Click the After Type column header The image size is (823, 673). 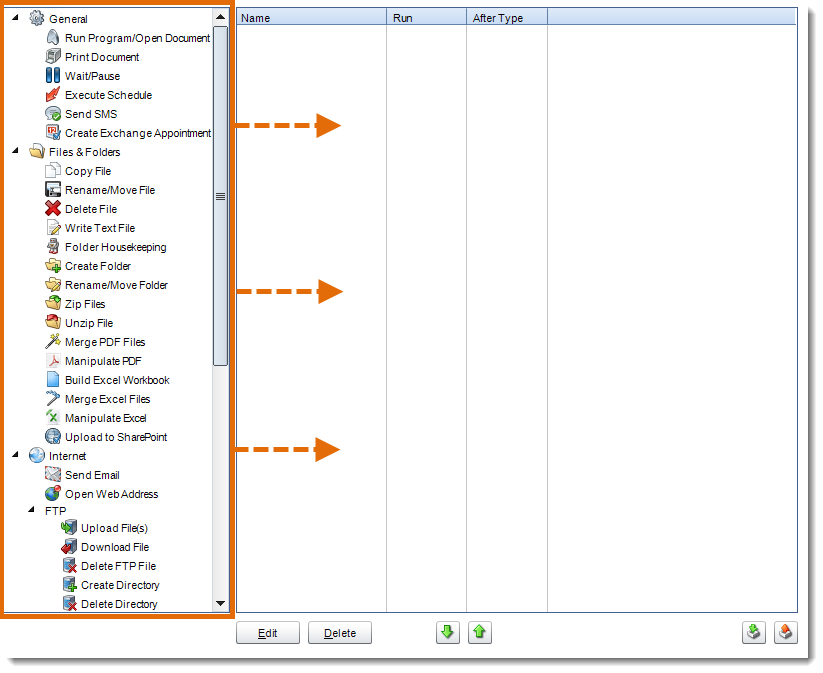pos(507,17)
